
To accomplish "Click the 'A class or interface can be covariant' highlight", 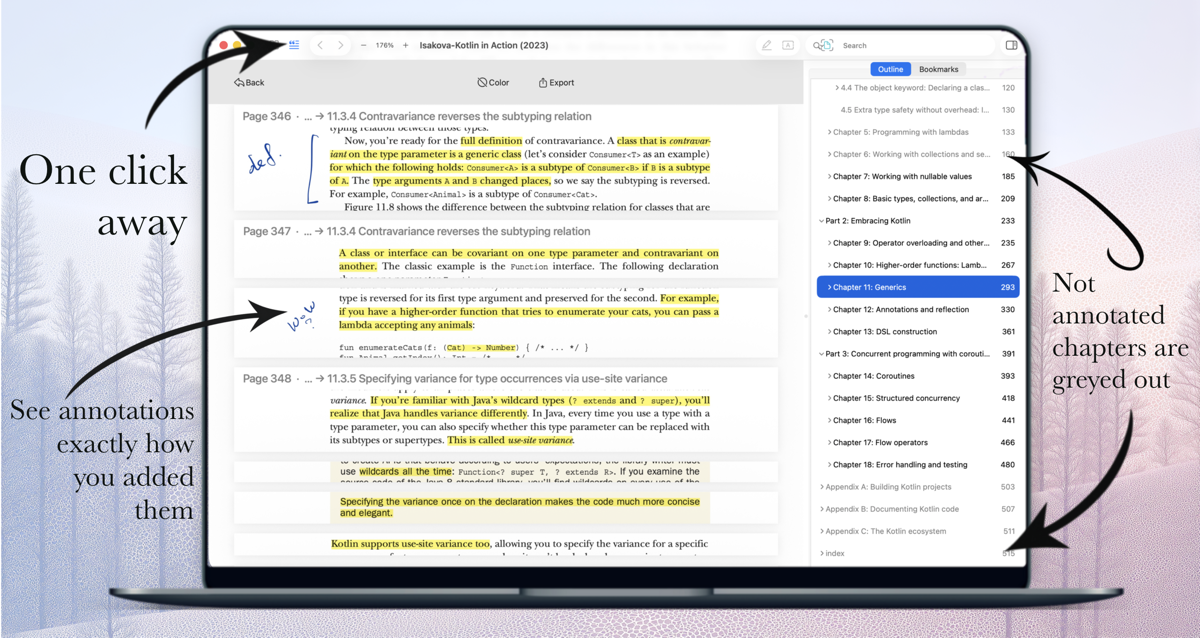I will pyautogui.click(x=528, y=260).
